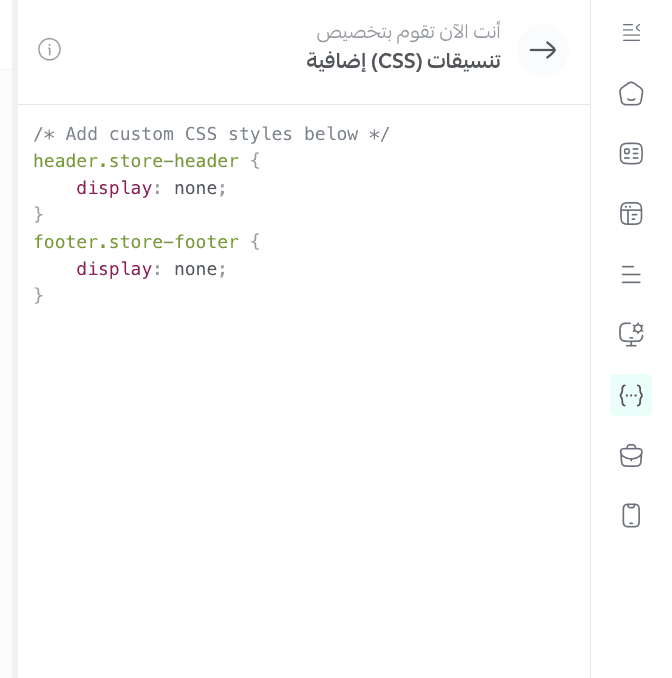This screenshot has width=672, height=678.
Task: Open the monitor with gear settings icon
Action: 631,334
